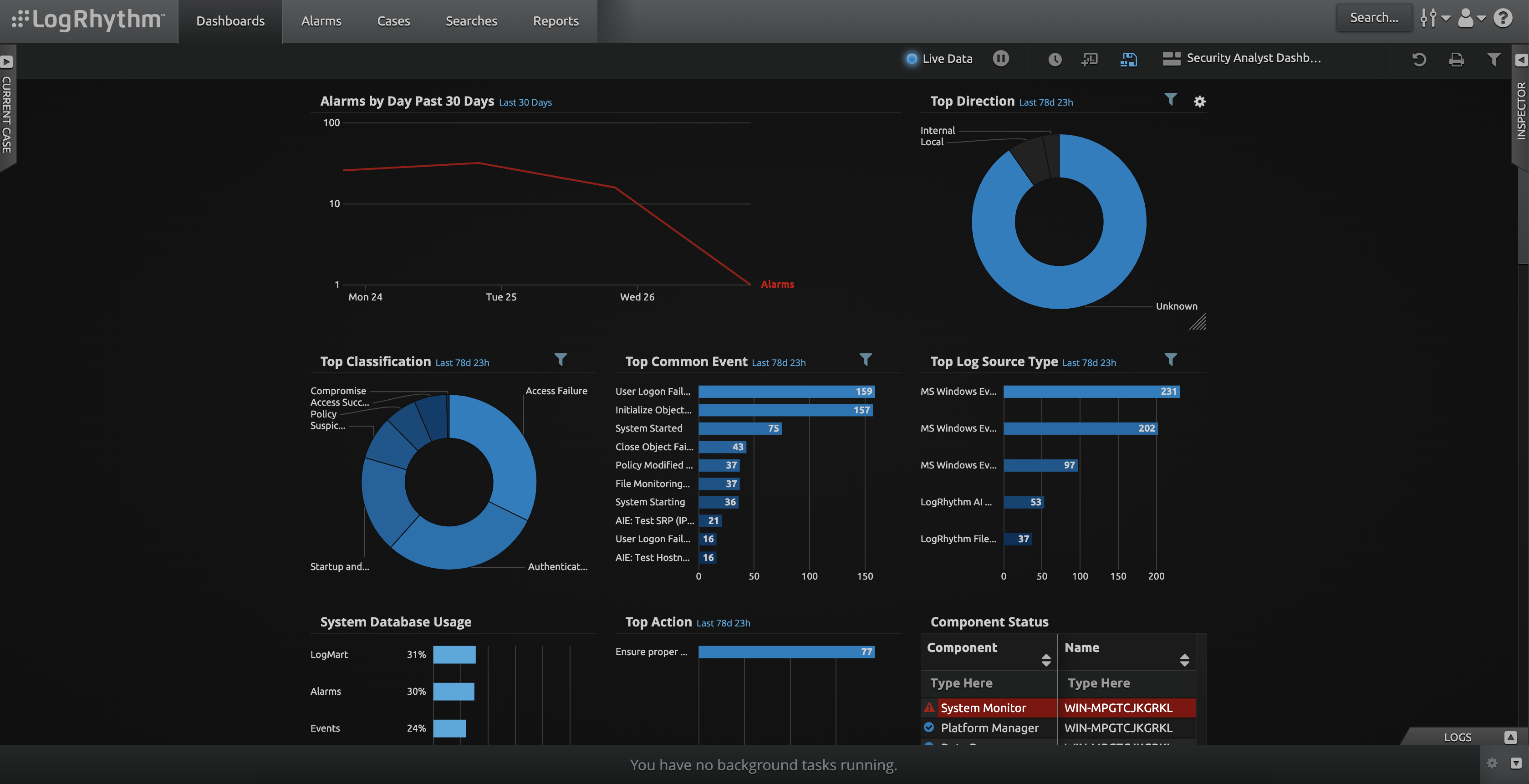Click the Last 30 Days time label

(x=525, y=102)
